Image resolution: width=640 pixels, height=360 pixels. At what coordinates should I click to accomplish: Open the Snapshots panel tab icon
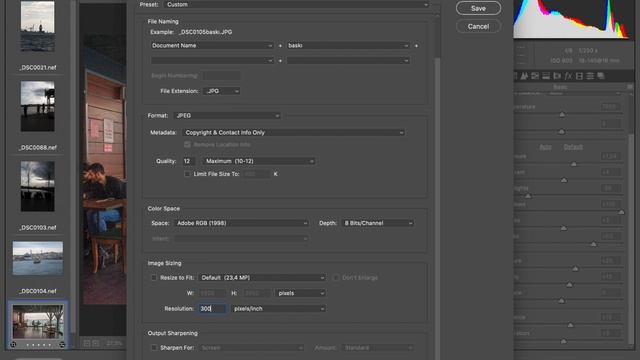(x=601, y=76)
